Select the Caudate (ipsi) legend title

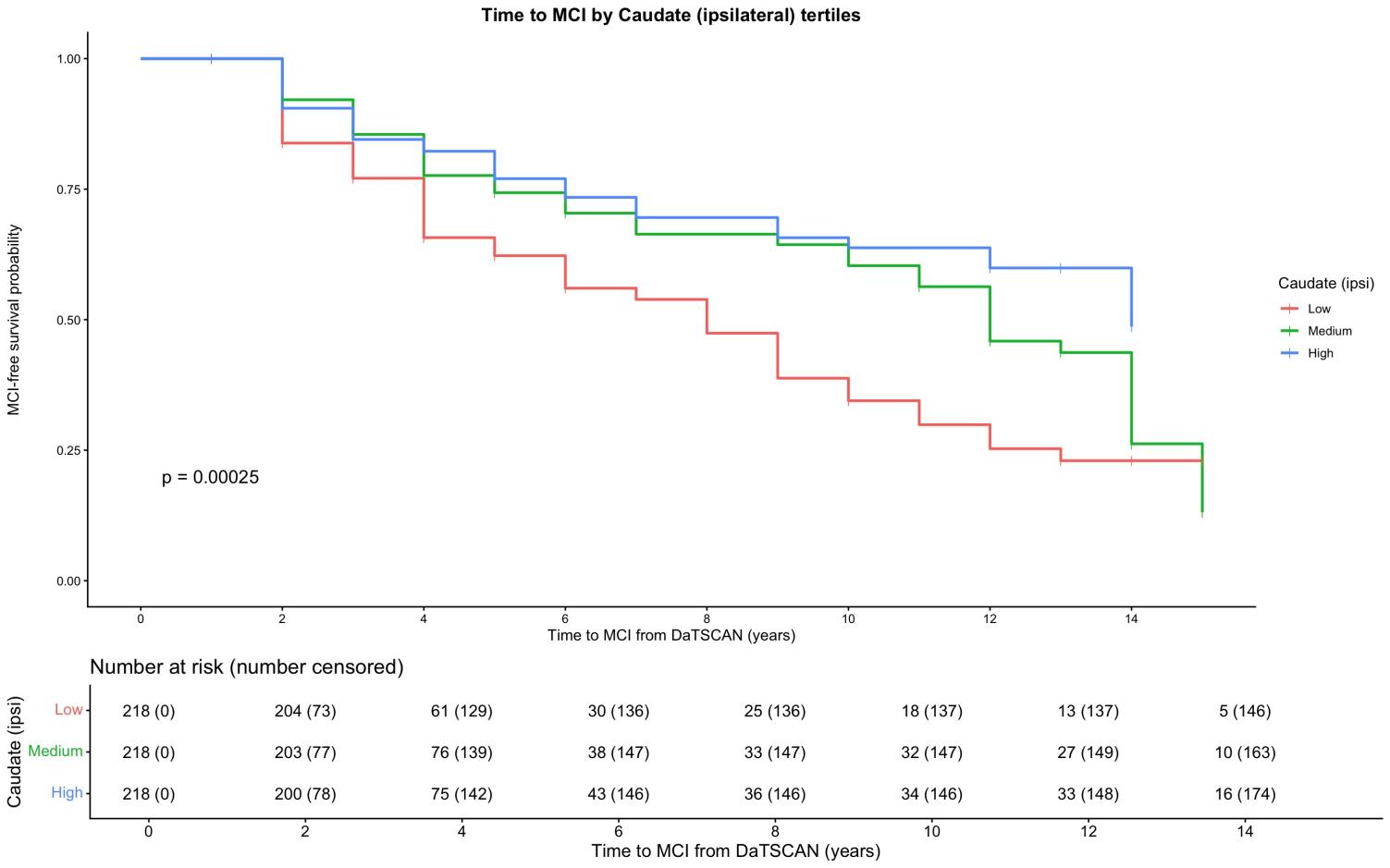[1325, 283]
